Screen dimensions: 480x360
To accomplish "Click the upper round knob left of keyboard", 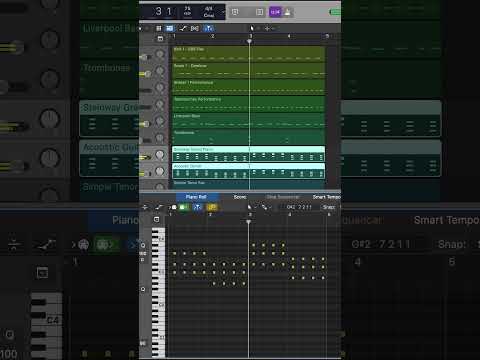I will [x=143, y=245].
